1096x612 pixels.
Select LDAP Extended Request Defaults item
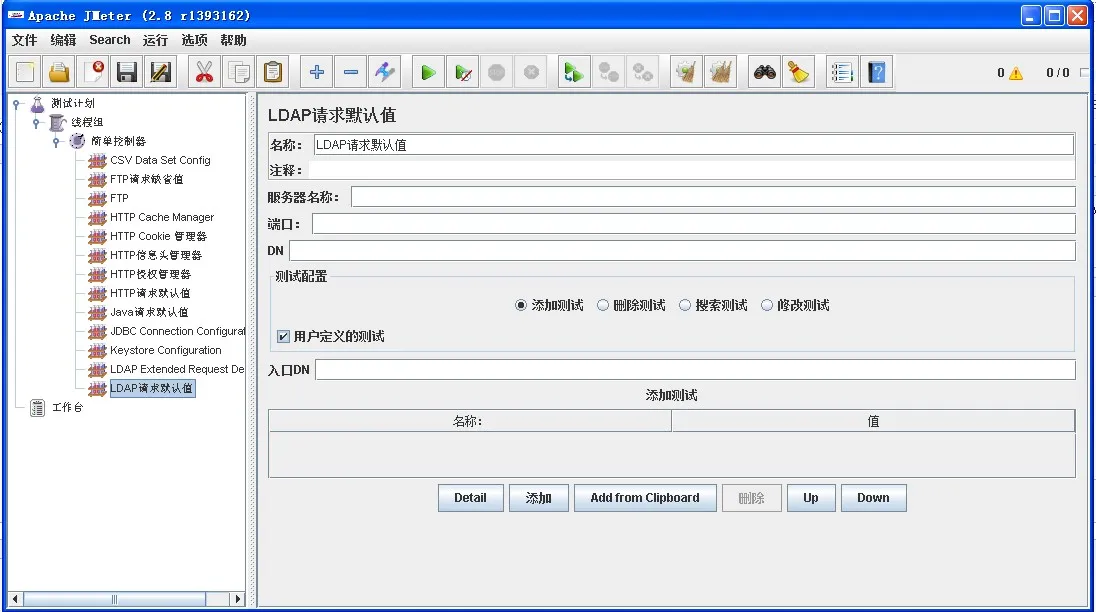click(177, 370)
